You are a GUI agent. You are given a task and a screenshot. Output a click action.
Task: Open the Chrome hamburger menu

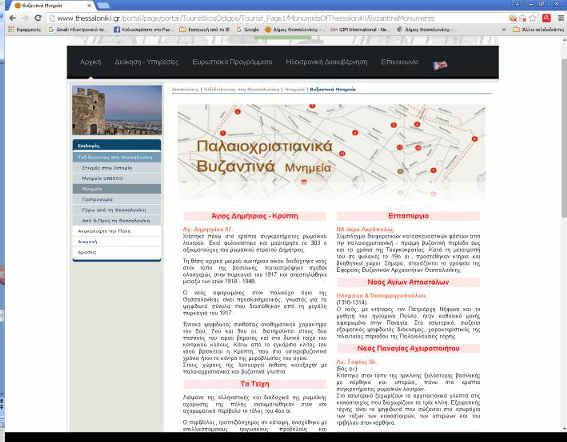coord(561,18)
